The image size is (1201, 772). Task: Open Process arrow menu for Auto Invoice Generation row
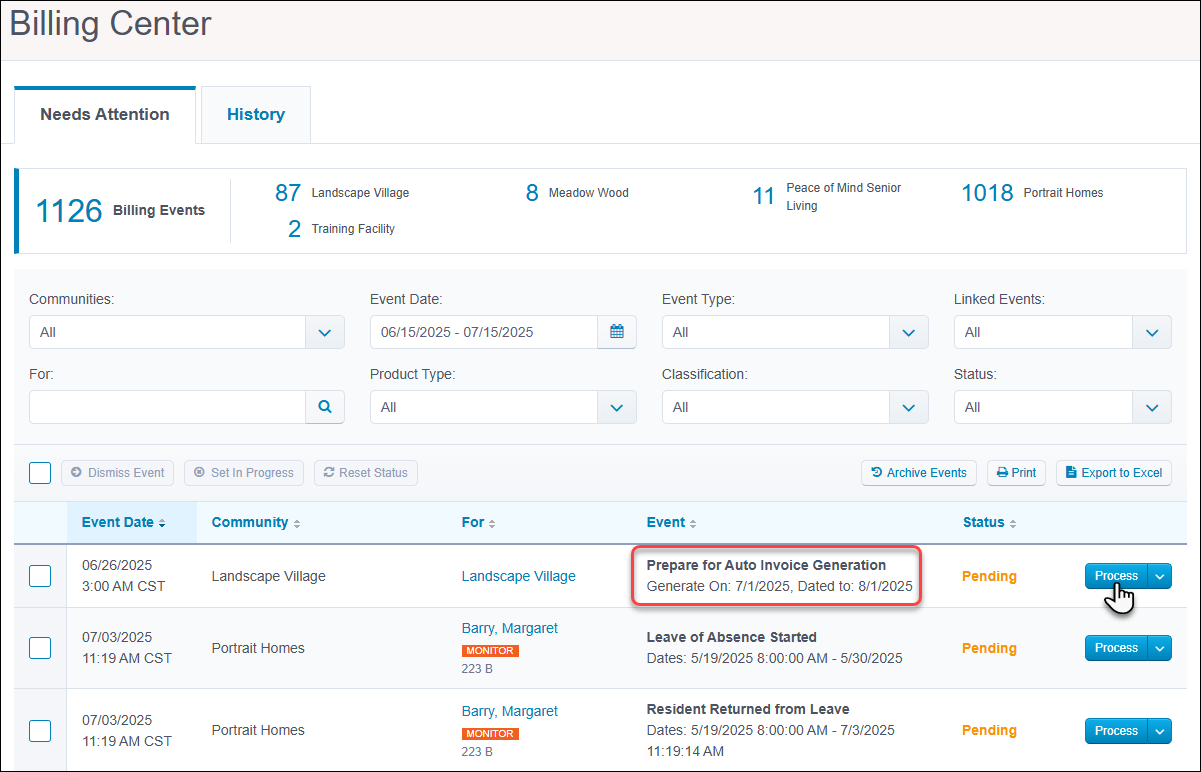[x=1160, y=576]
